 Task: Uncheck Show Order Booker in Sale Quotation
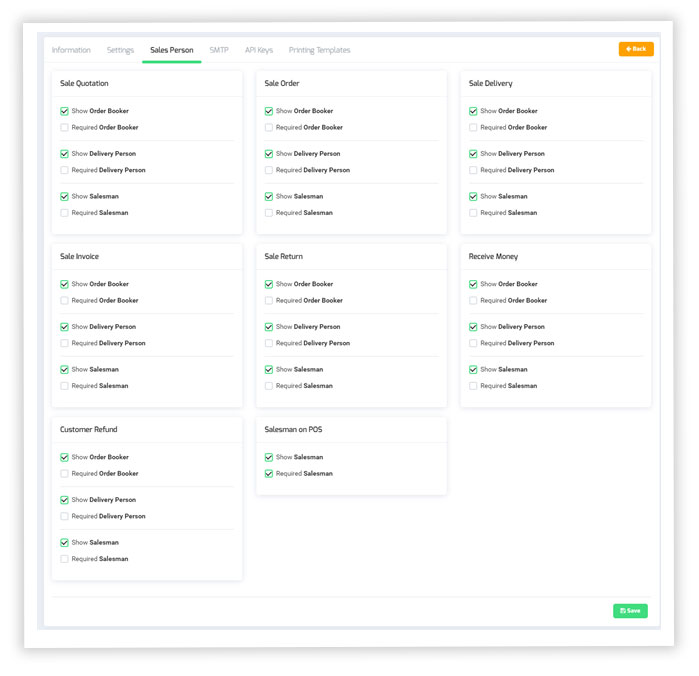pyautogui.click(x=65, y=112)
